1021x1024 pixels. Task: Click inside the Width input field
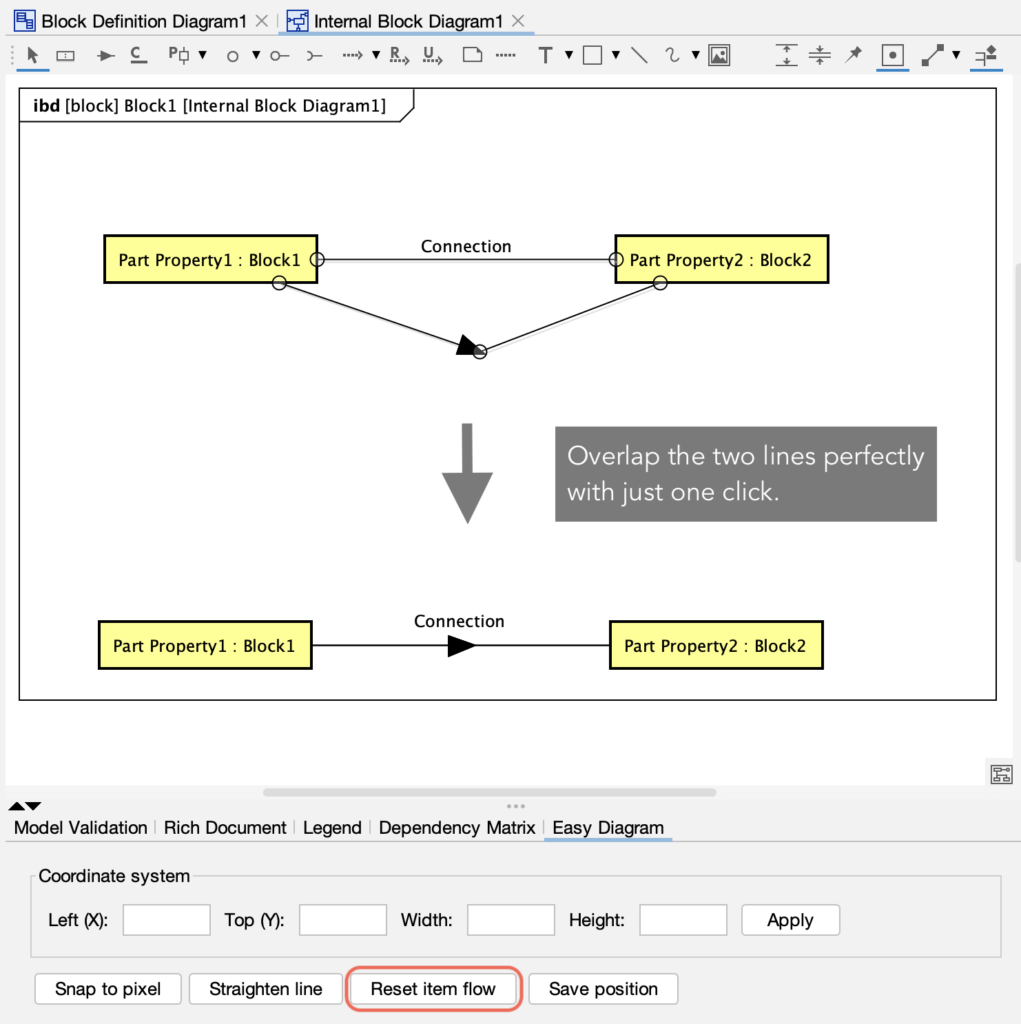[510, 919]
